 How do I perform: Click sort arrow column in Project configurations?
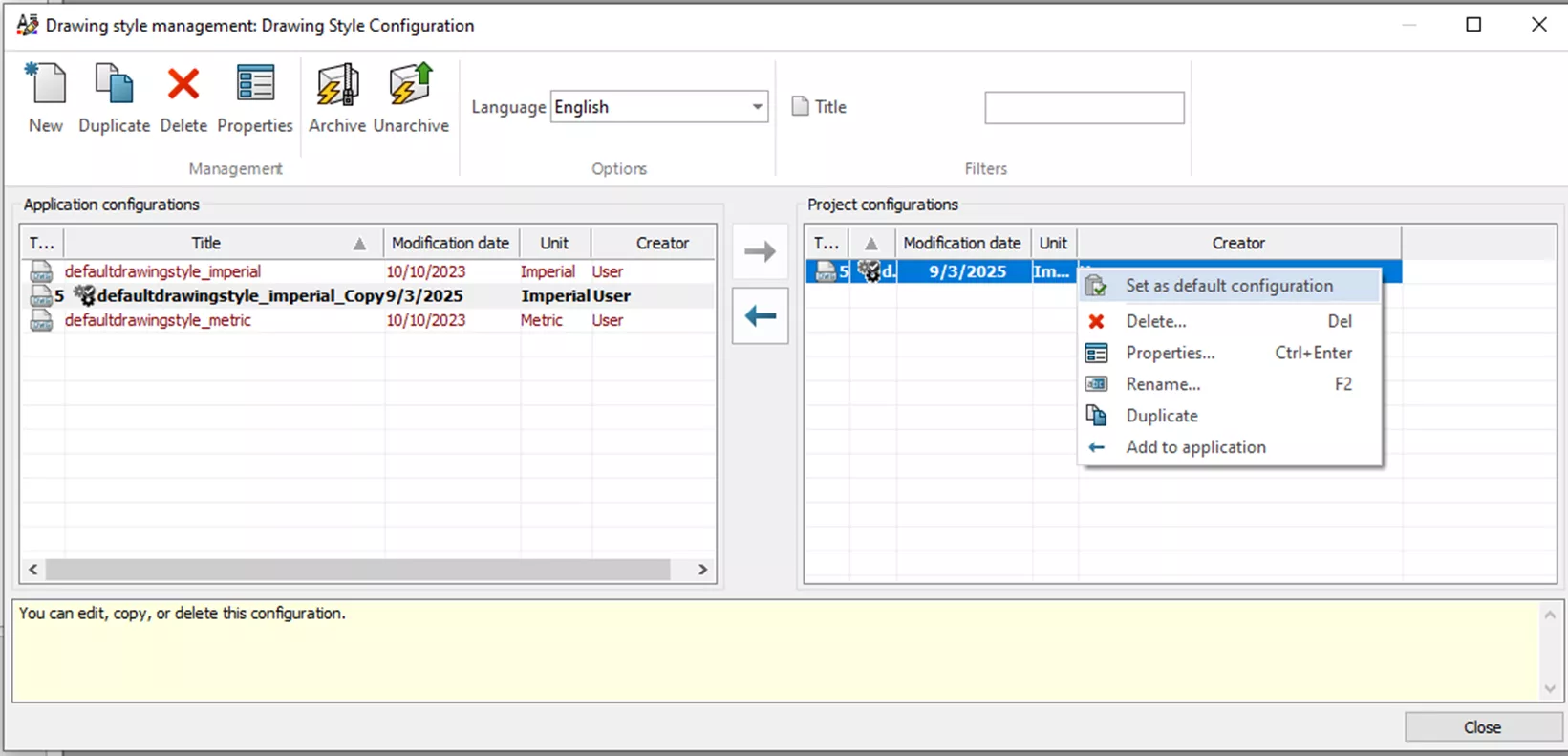tap(870, 244)
